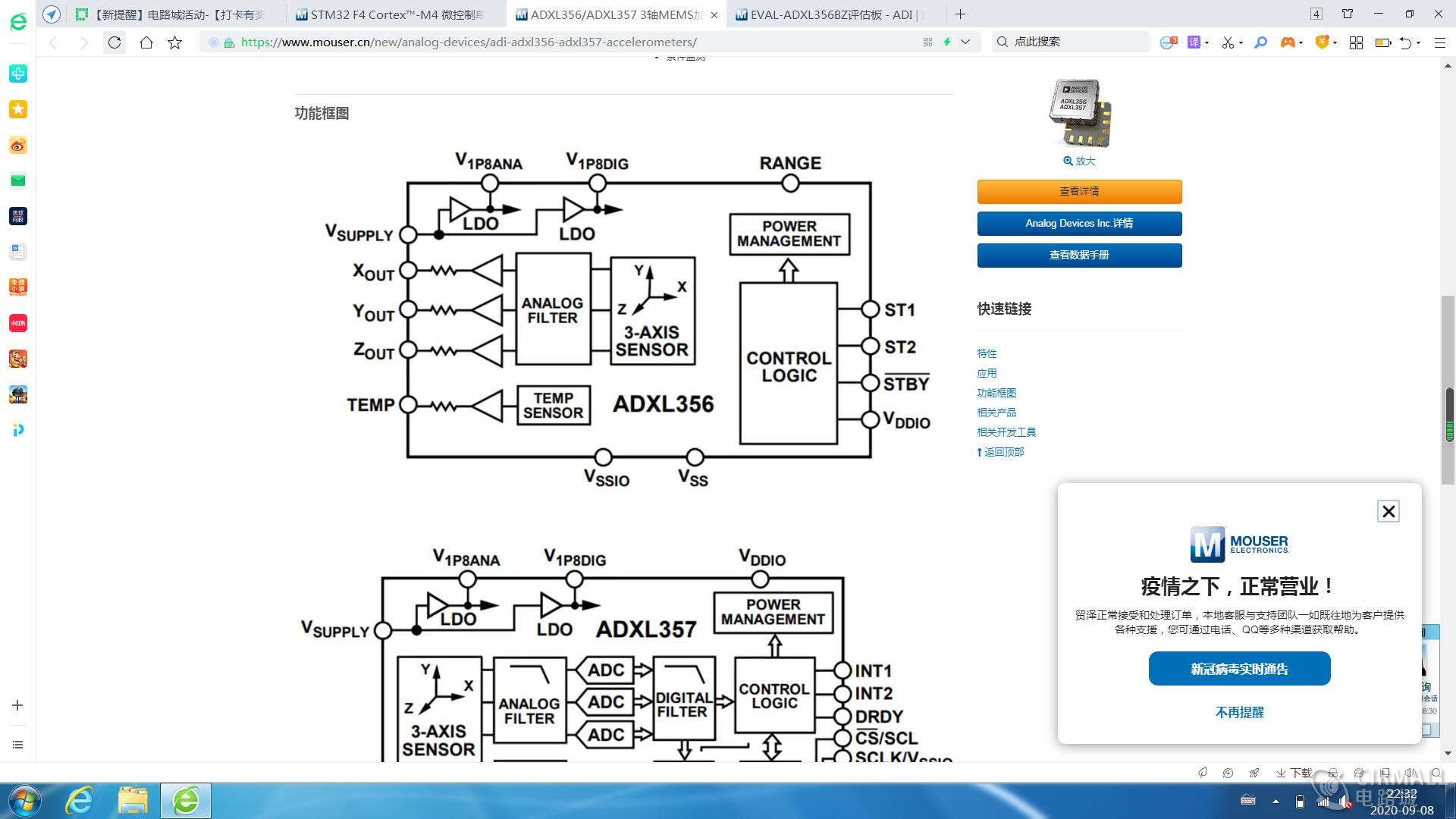
Task: Open translate dropdown arrow
Action: point(1207,43)
